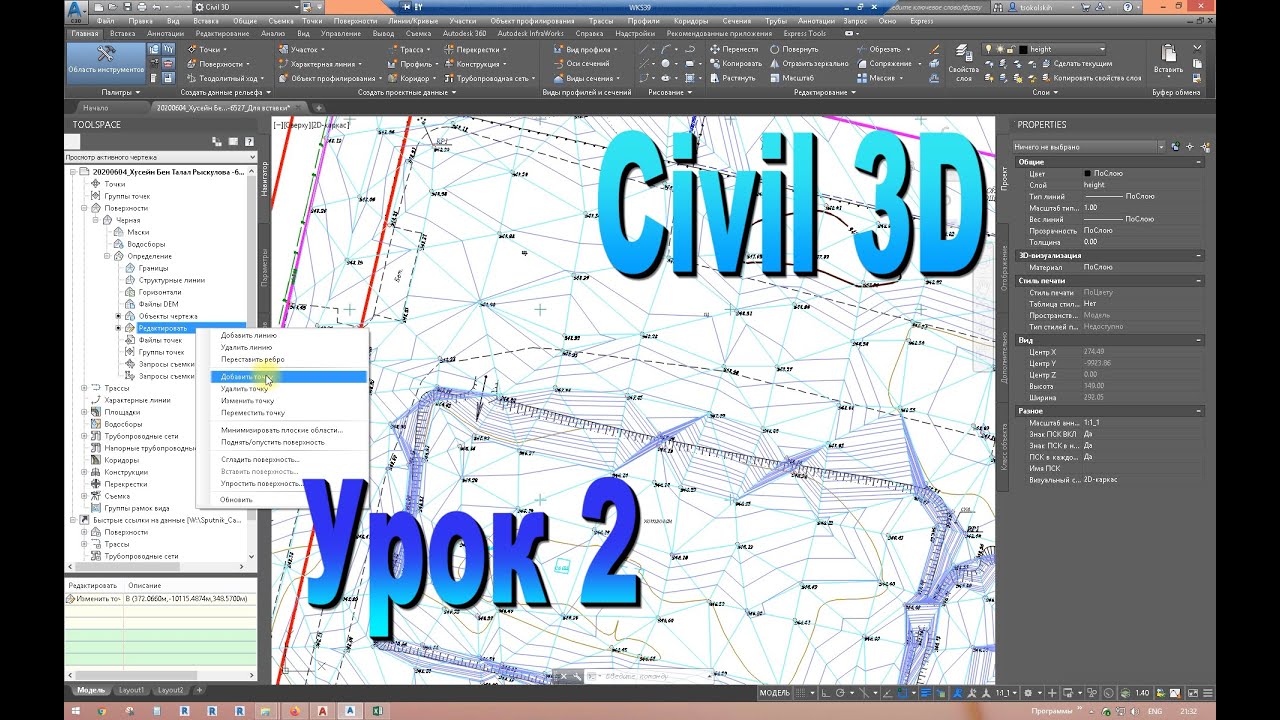
Task: Expand Редактирование panel title
Action: tap(824, 92)
